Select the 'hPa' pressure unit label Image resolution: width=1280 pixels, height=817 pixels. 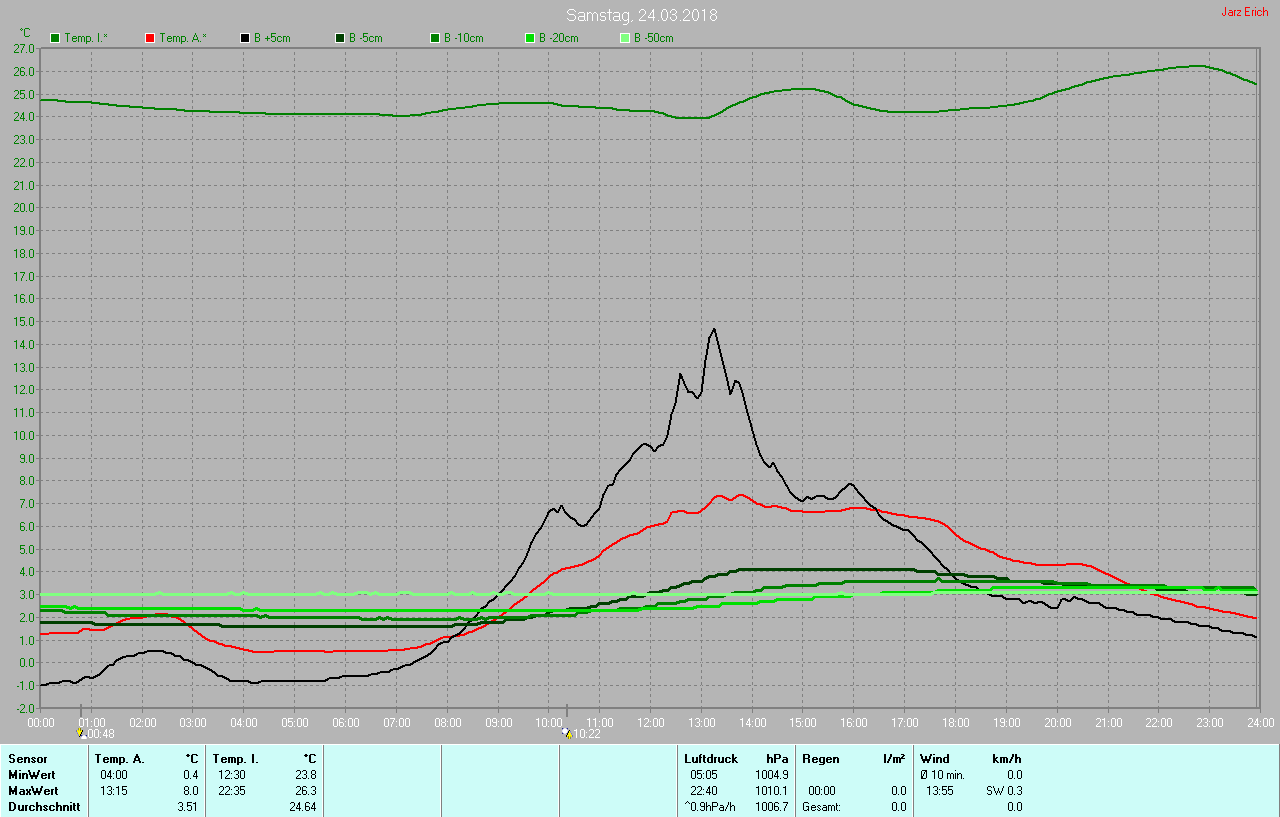pos(777,759)
